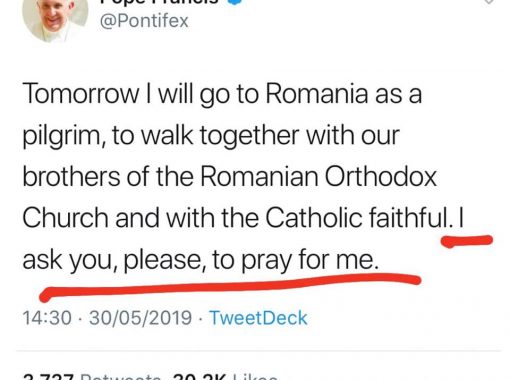Screen dimensions: 510x380
Task: Open the @Pontifex handle link
Action: click(144, 21)
